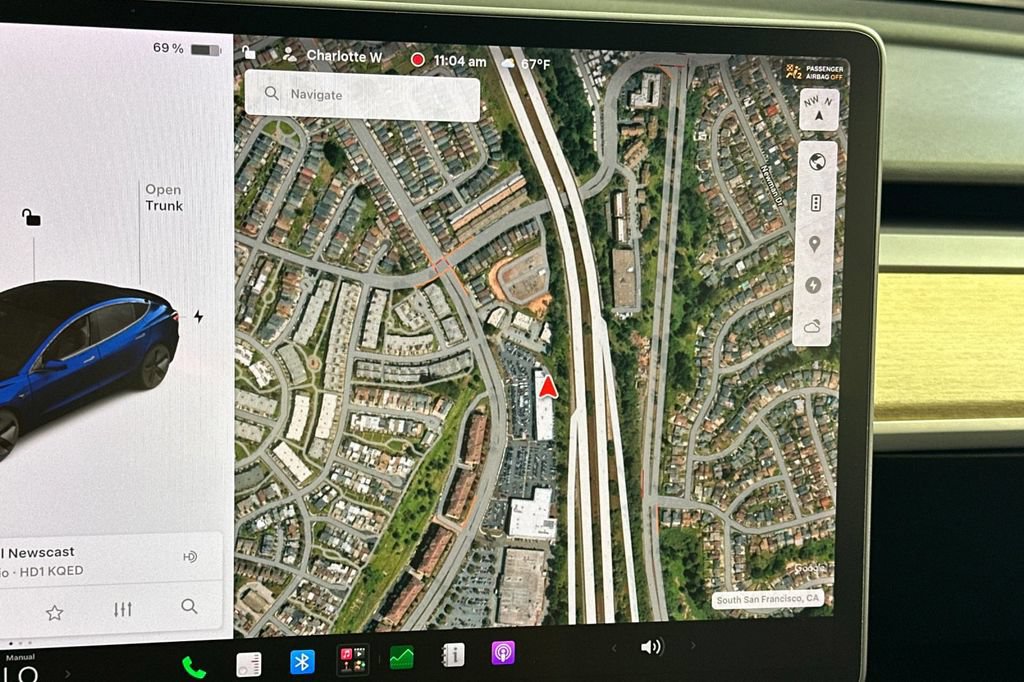
Task: Show points of interest with pin icon
Action: click(814, 244)
